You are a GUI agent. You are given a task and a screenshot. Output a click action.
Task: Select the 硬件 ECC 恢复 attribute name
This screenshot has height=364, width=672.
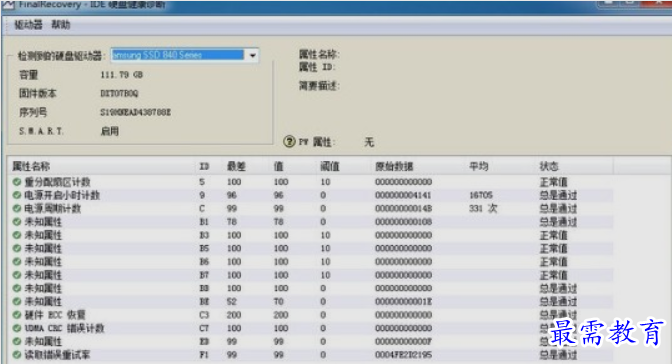(55, 315)
